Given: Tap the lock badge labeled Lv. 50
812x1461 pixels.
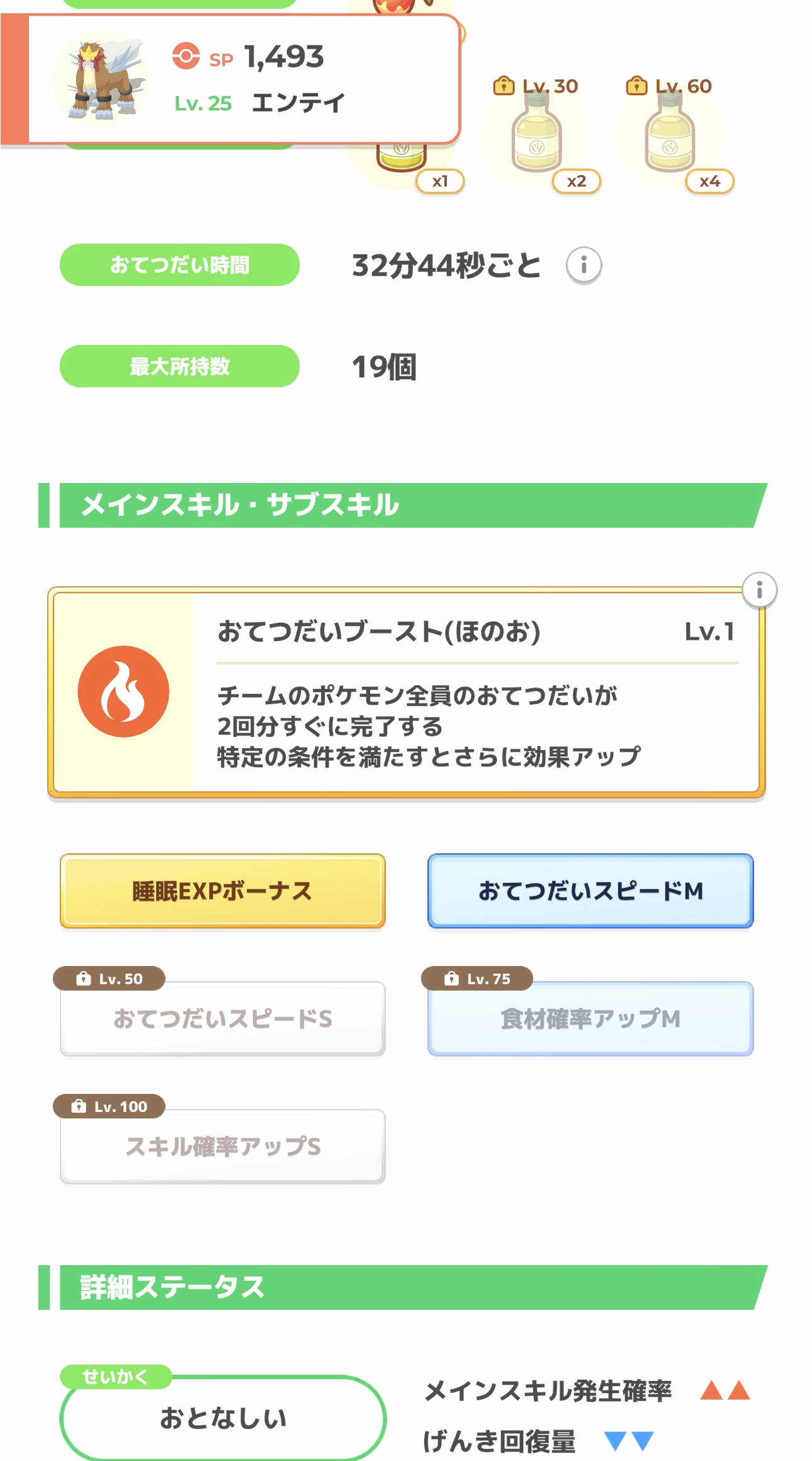Looking at the screenshot, I should tap(110, 979).
